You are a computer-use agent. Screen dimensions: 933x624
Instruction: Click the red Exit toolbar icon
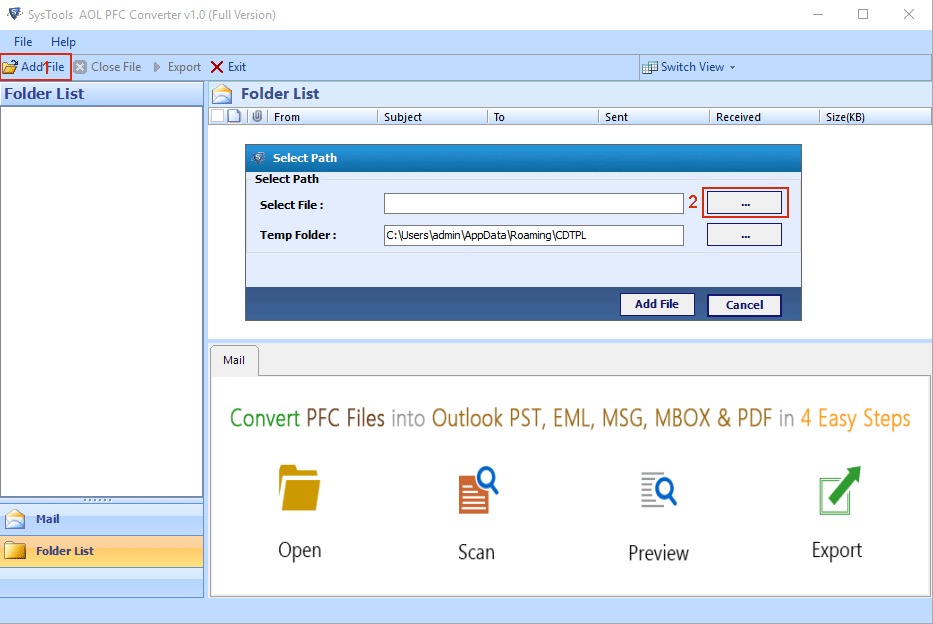[217, 67]
